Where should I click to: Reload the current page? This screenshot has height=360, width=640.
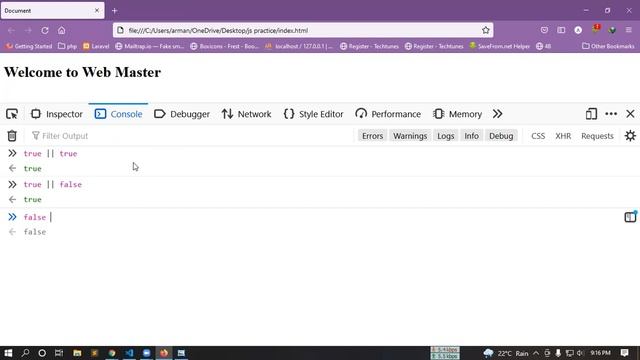pyautogui.click(x=45, y=30)
